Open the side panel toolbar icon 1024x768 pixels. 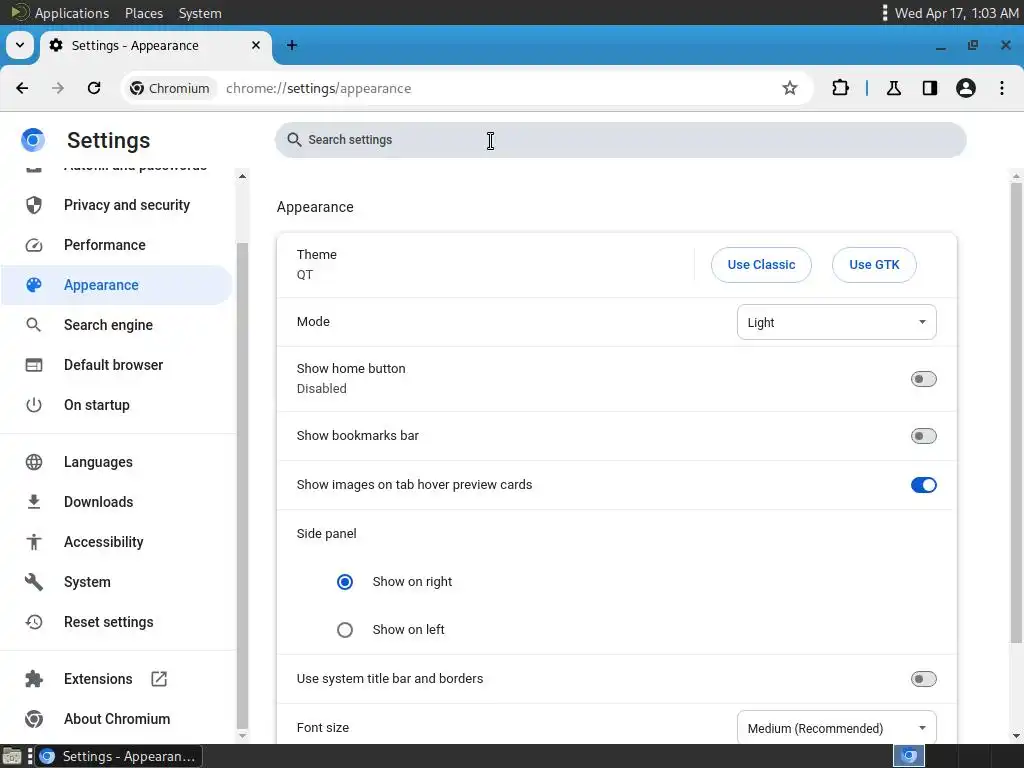click(x=930, y=88)
